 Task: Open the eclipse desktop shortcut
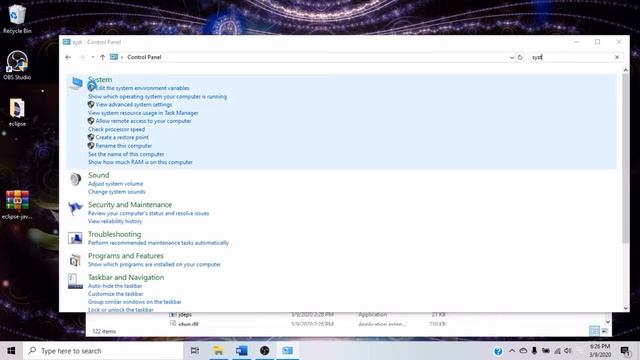17,112
